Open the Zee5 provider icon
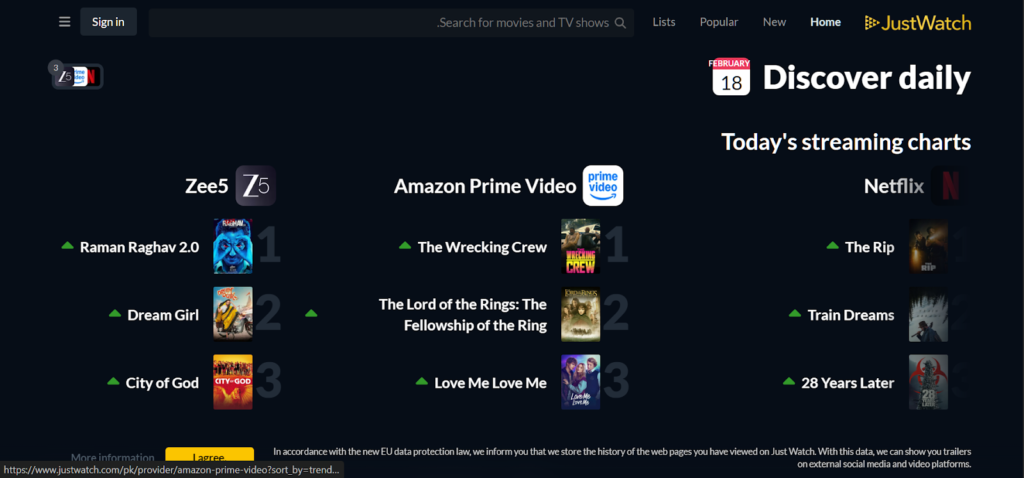Screen dimensions: 1024x478 [x=255, y=186]
